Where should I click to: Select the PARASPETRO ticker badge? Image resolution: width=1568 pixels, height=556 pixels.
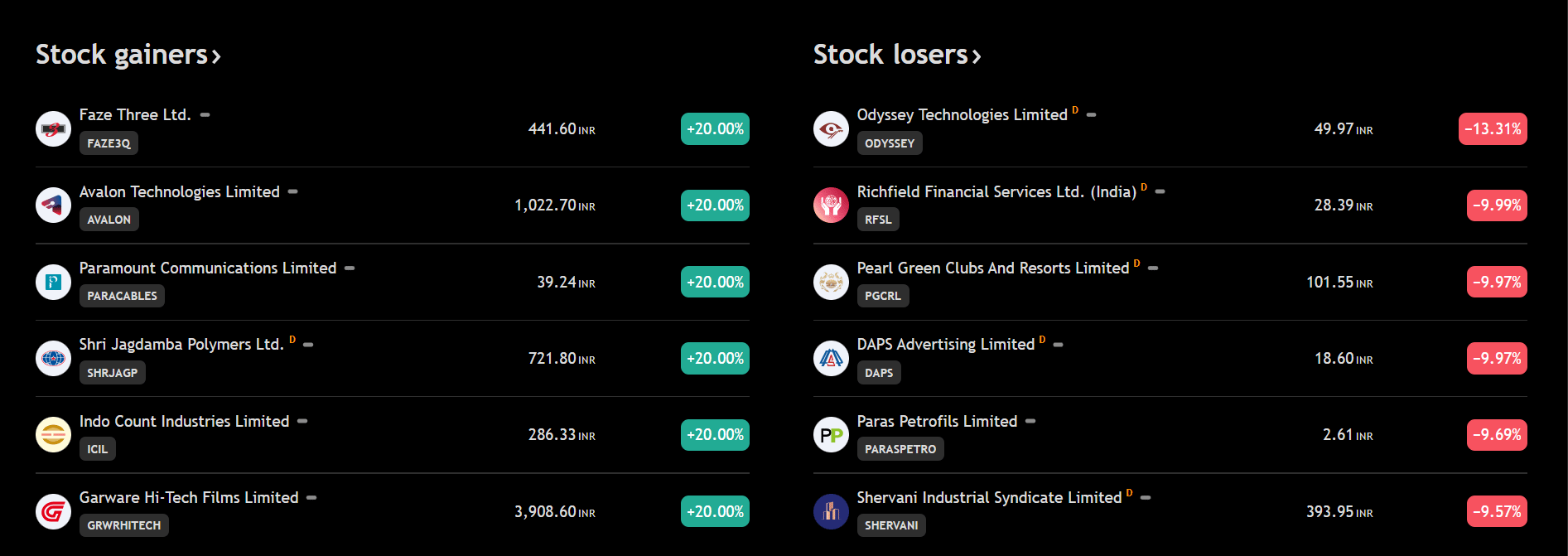point(900,449)
